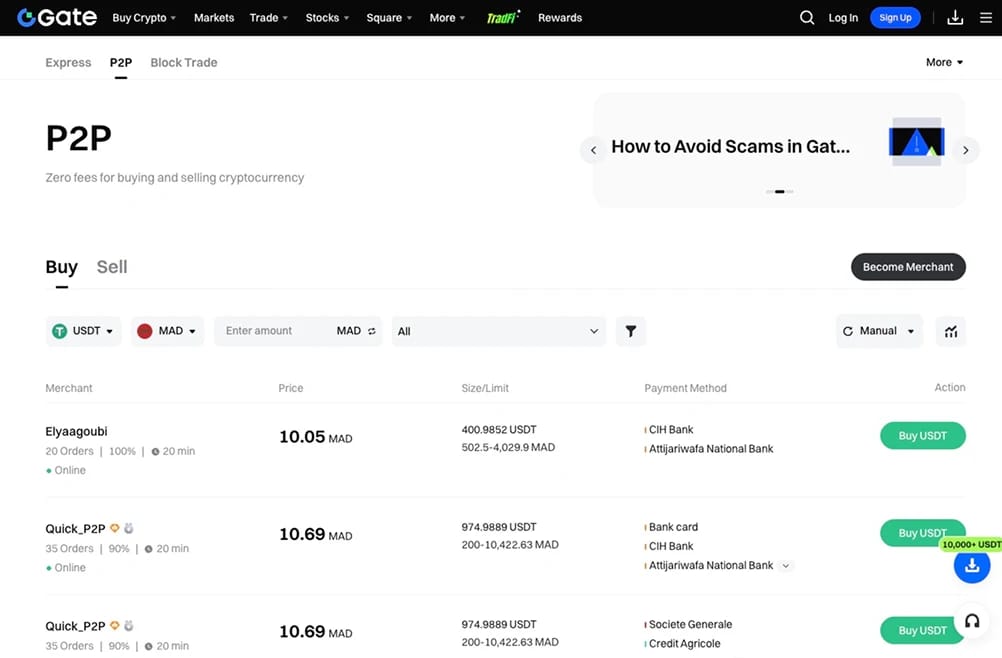The image size is (1002, 658).
Task: Show previous banner slide arrow
Action: coord(593,150)
